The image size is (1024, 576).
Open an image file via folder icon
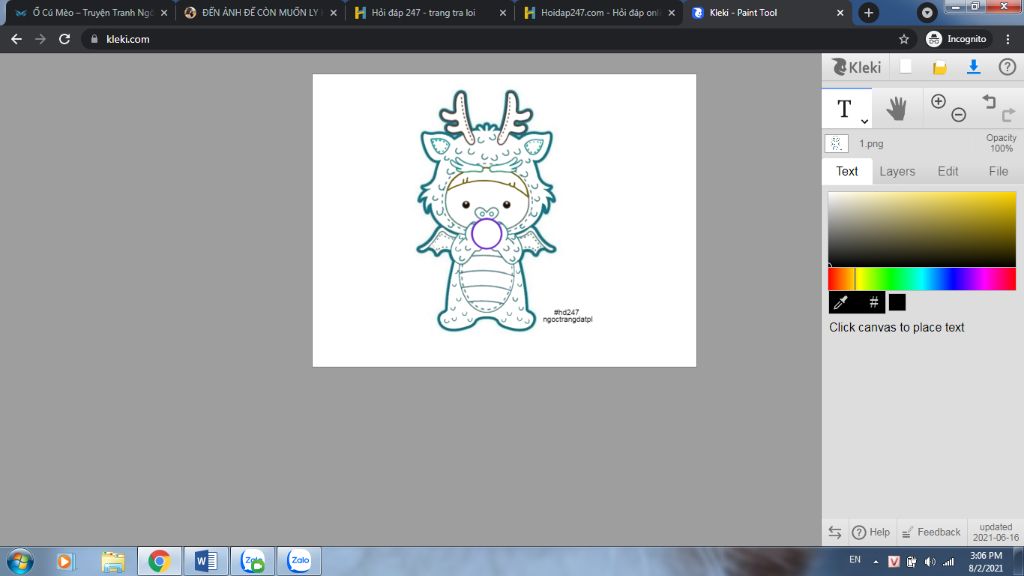click(x=939, y=67)
